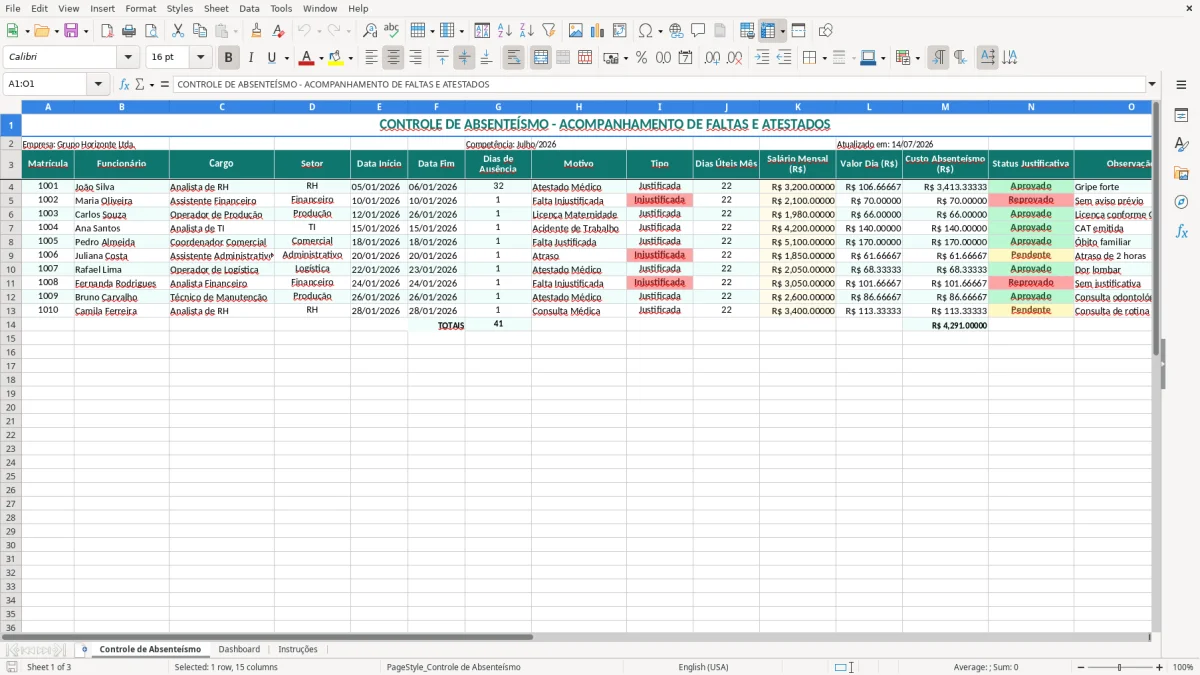Open Find and Replace icon
The image size is (1200, 675).
[x=370, y=31]
